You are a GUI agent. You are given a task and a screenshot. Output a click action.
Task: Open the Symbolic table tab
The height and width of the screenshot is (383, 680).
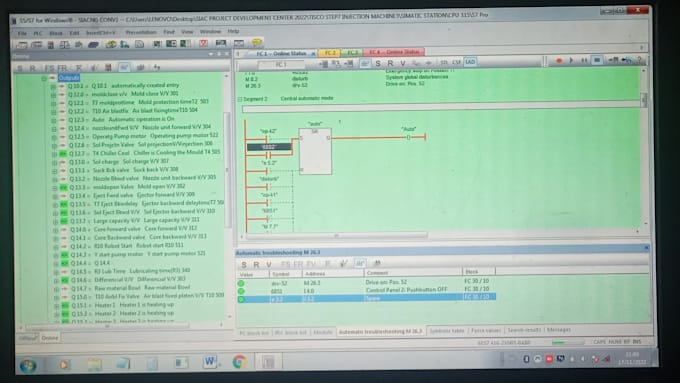pyautogui.click(x=447, y=331)
